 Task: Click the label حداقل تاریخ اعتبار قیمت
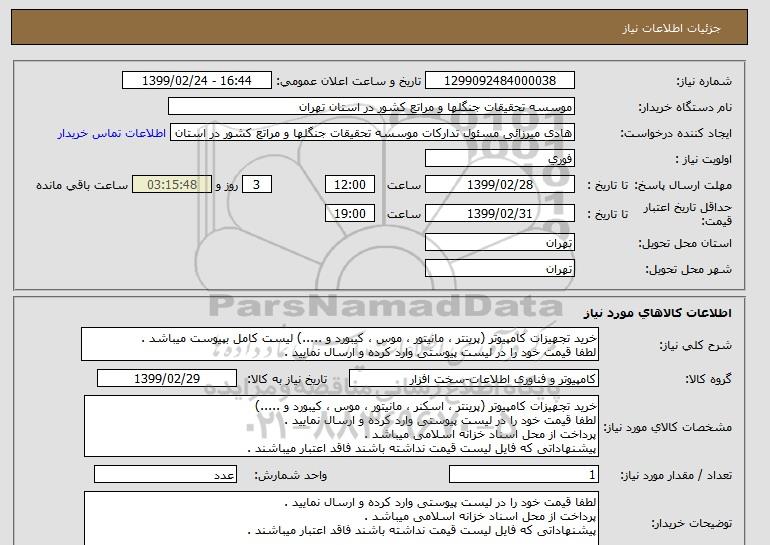pos(688,215)
